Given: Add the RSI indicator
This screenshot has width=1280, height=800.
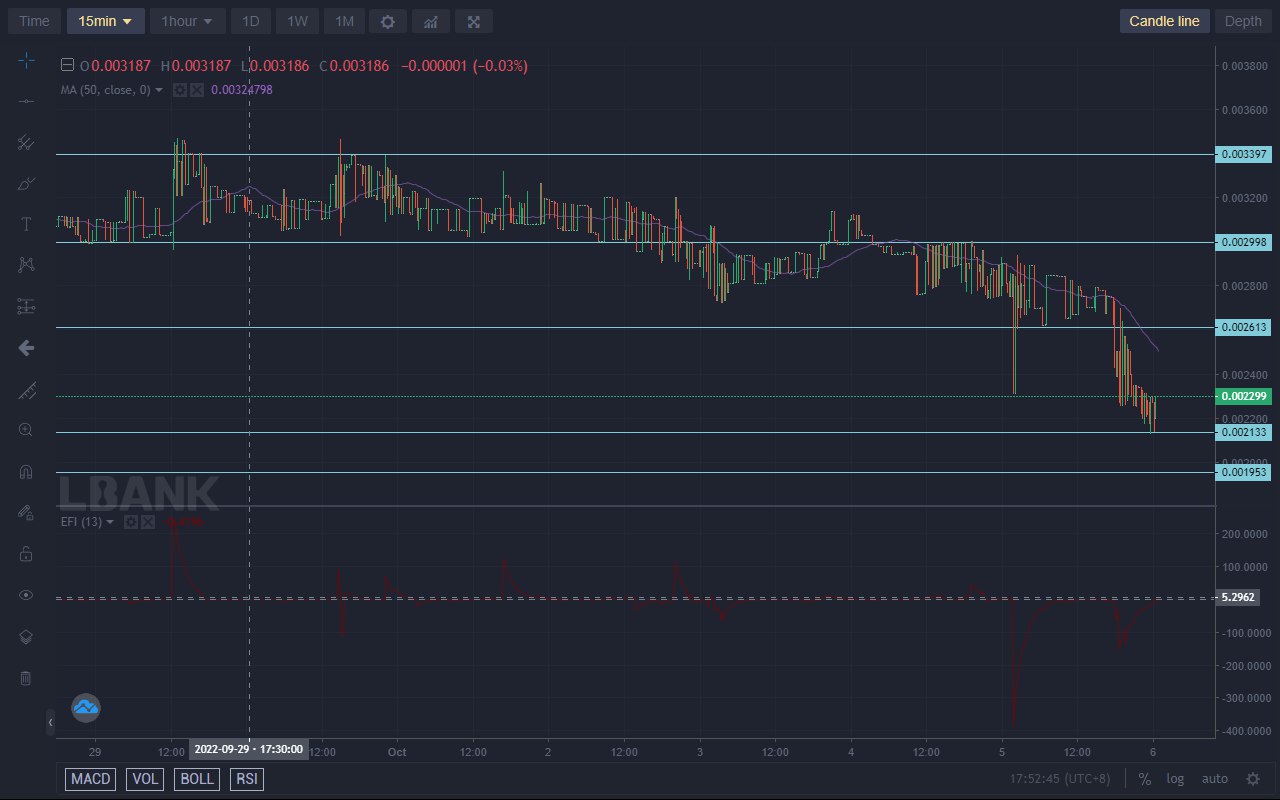Looking at the screenshot, I should tap(247, 779).
